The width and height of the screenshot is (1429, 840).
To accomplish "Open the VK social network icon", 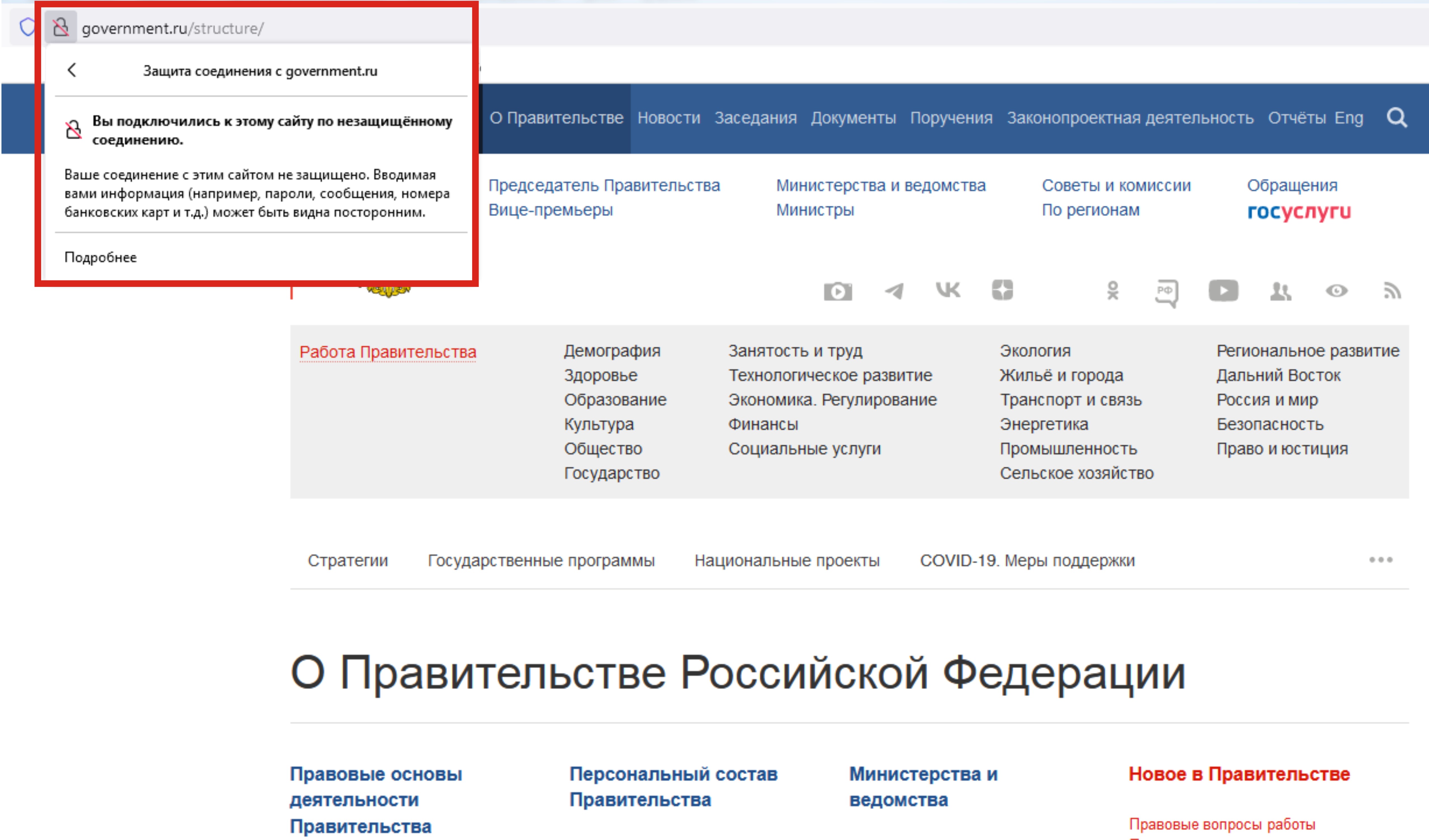I will [948, 290].
